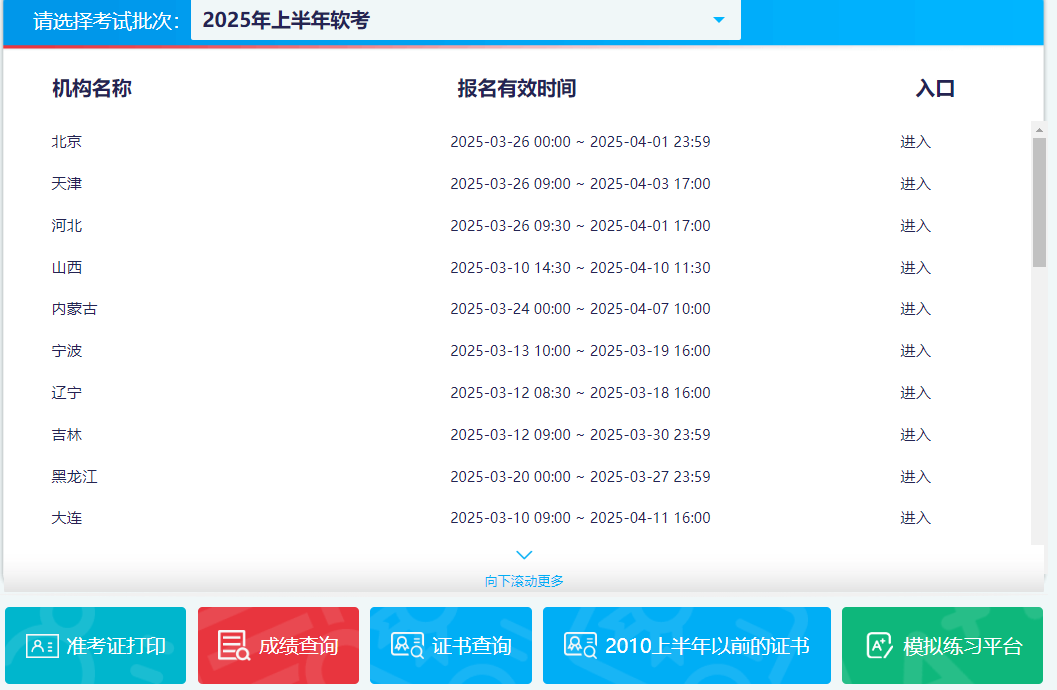Screen dimensions: 1057x690
Task: Click the scrollbar up arrow
Action: [x=1039, y=129]
